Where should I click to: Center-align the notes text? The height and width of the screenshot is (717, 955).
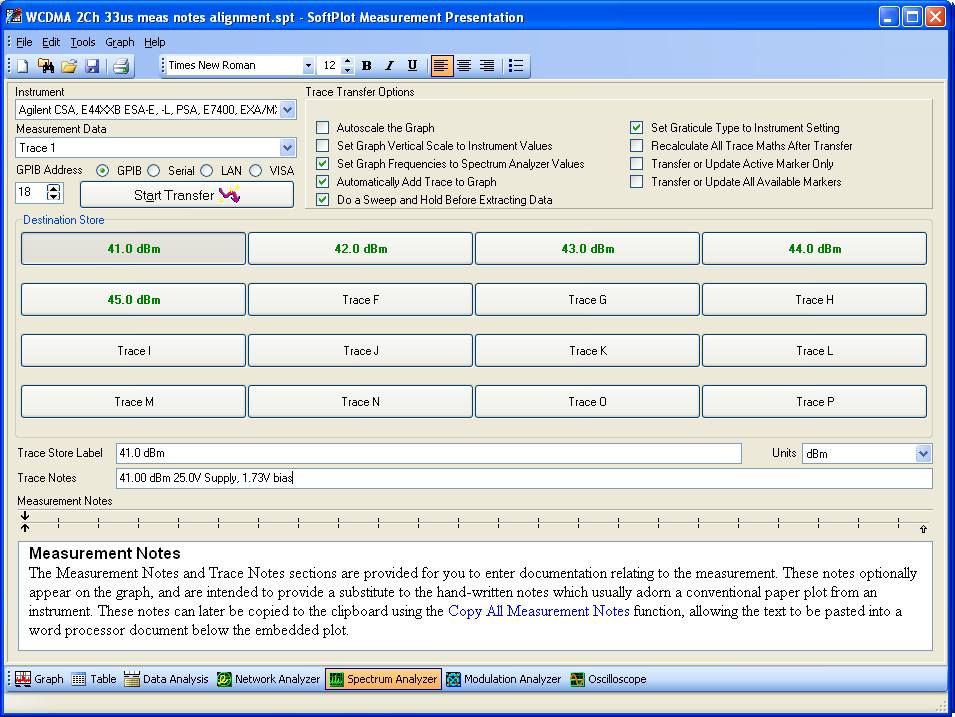[x=464, y=66]
